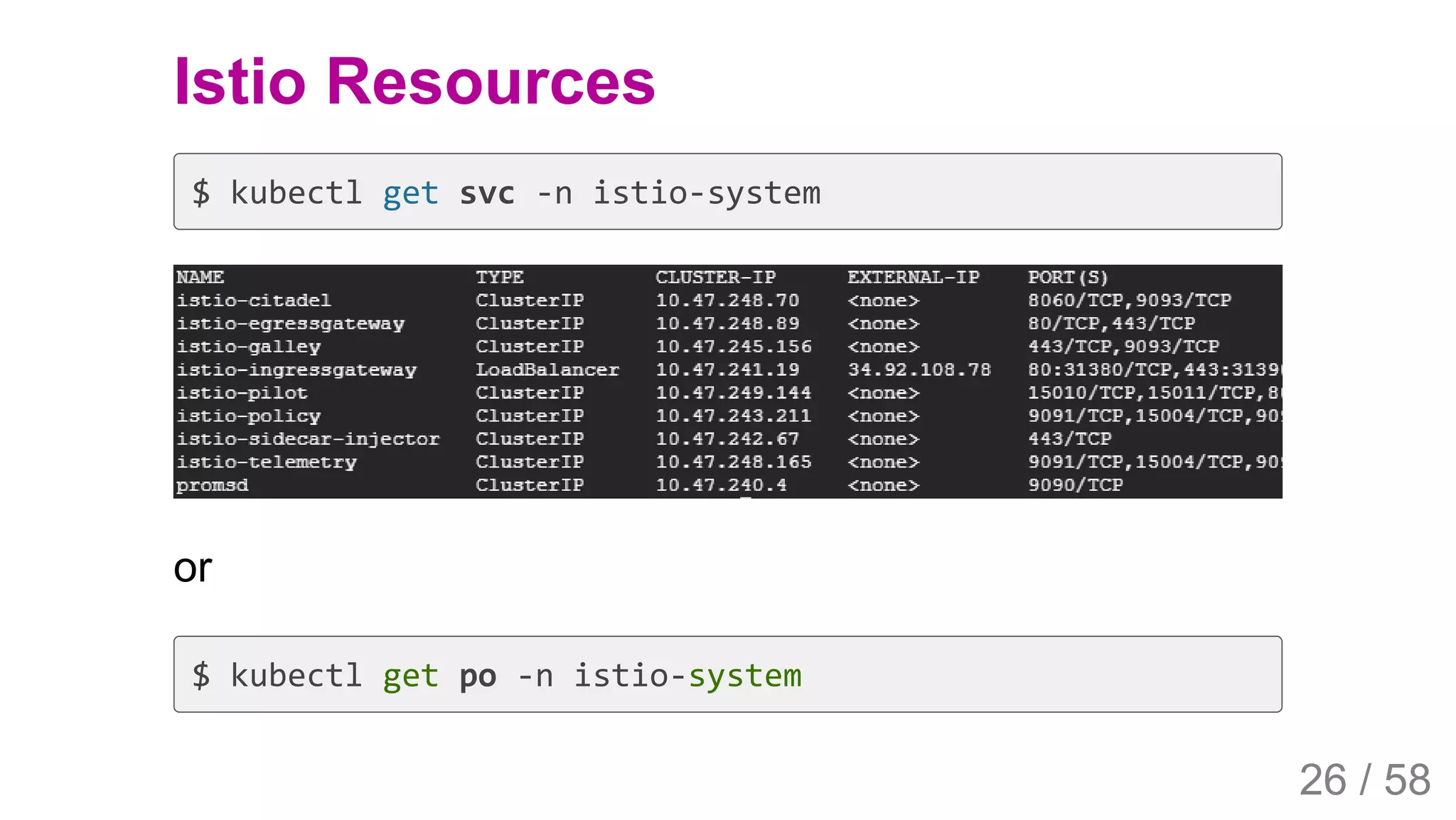The width and height of the screenshot is (1456, 820).
Task: Click the istio-telemetry service name
Action: pos(267,463)
